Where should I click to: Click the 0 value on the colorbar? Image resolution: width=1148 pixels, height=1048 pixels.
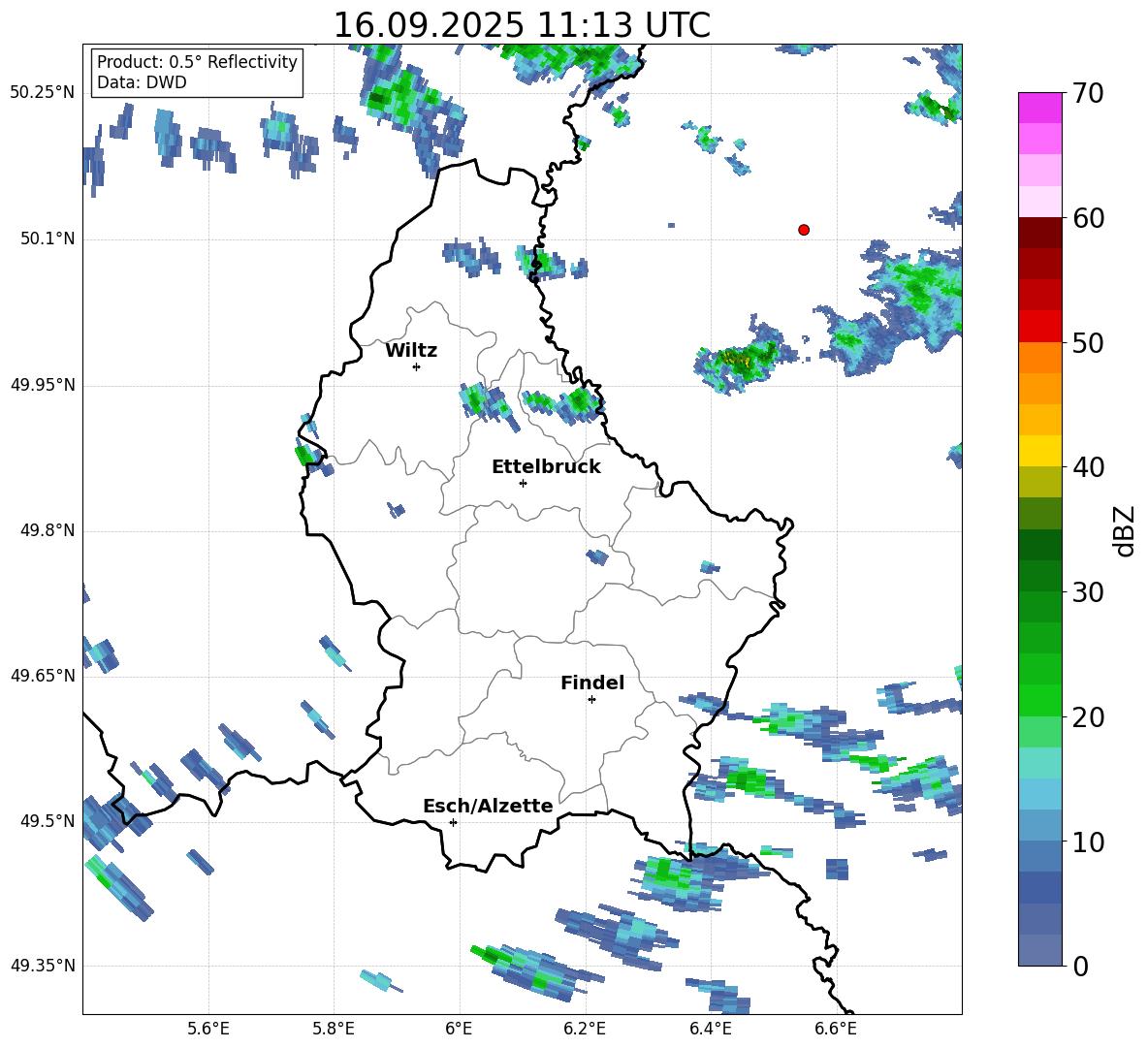(1081, 967)
